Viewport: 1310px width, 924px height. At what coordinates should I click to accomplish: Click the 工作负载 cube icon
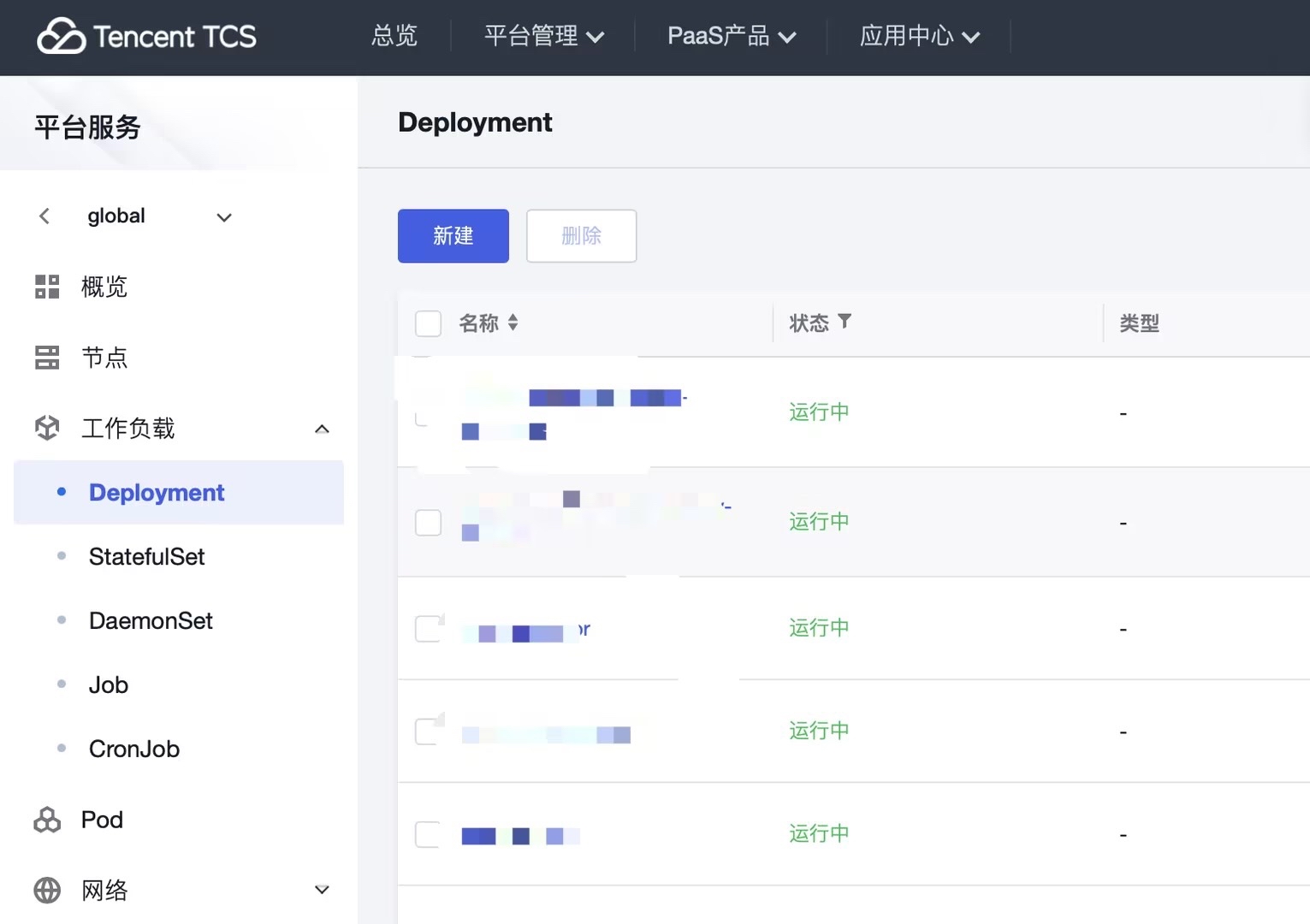(47, 428)
